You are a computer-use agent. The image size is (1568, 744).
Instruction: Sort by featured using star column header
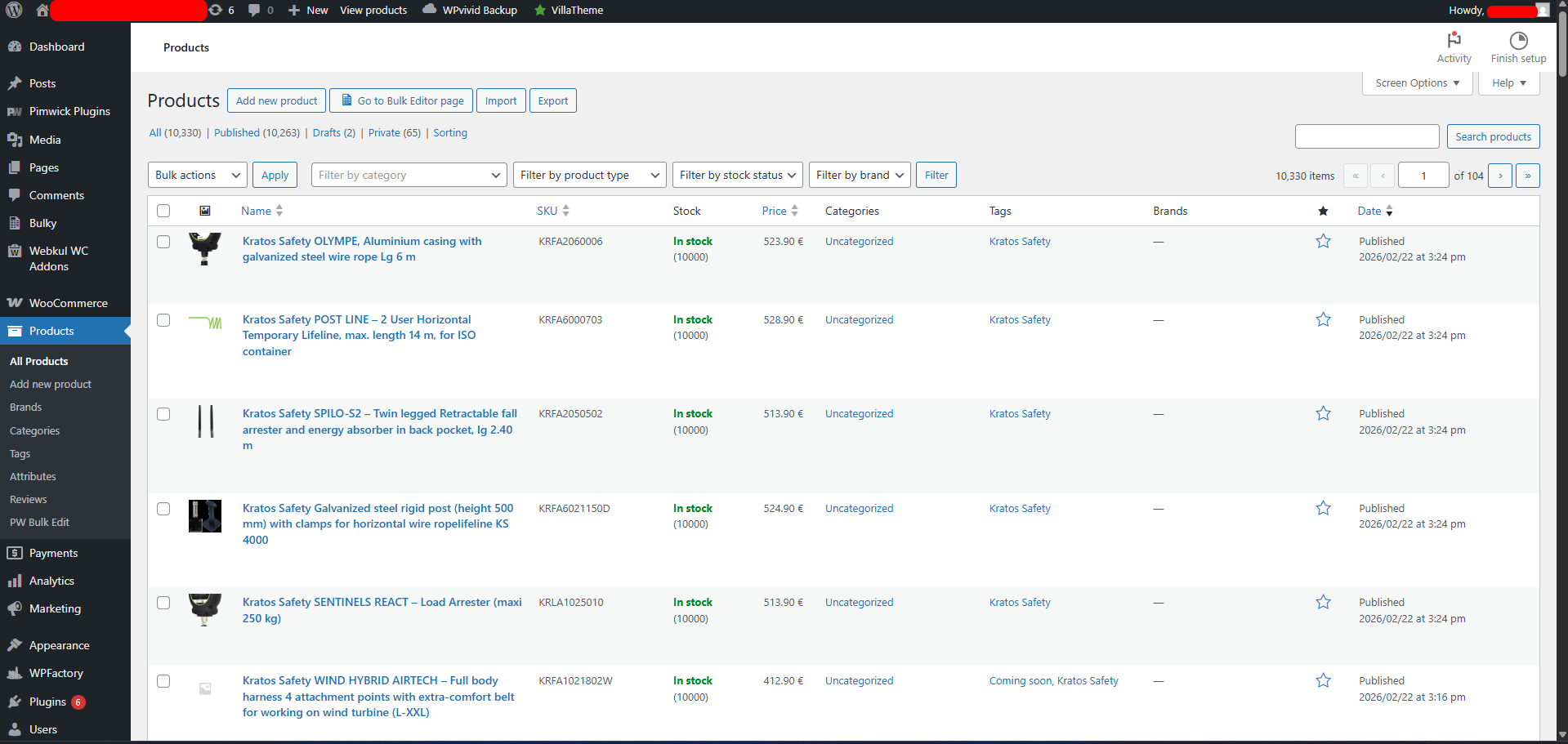1323,212
